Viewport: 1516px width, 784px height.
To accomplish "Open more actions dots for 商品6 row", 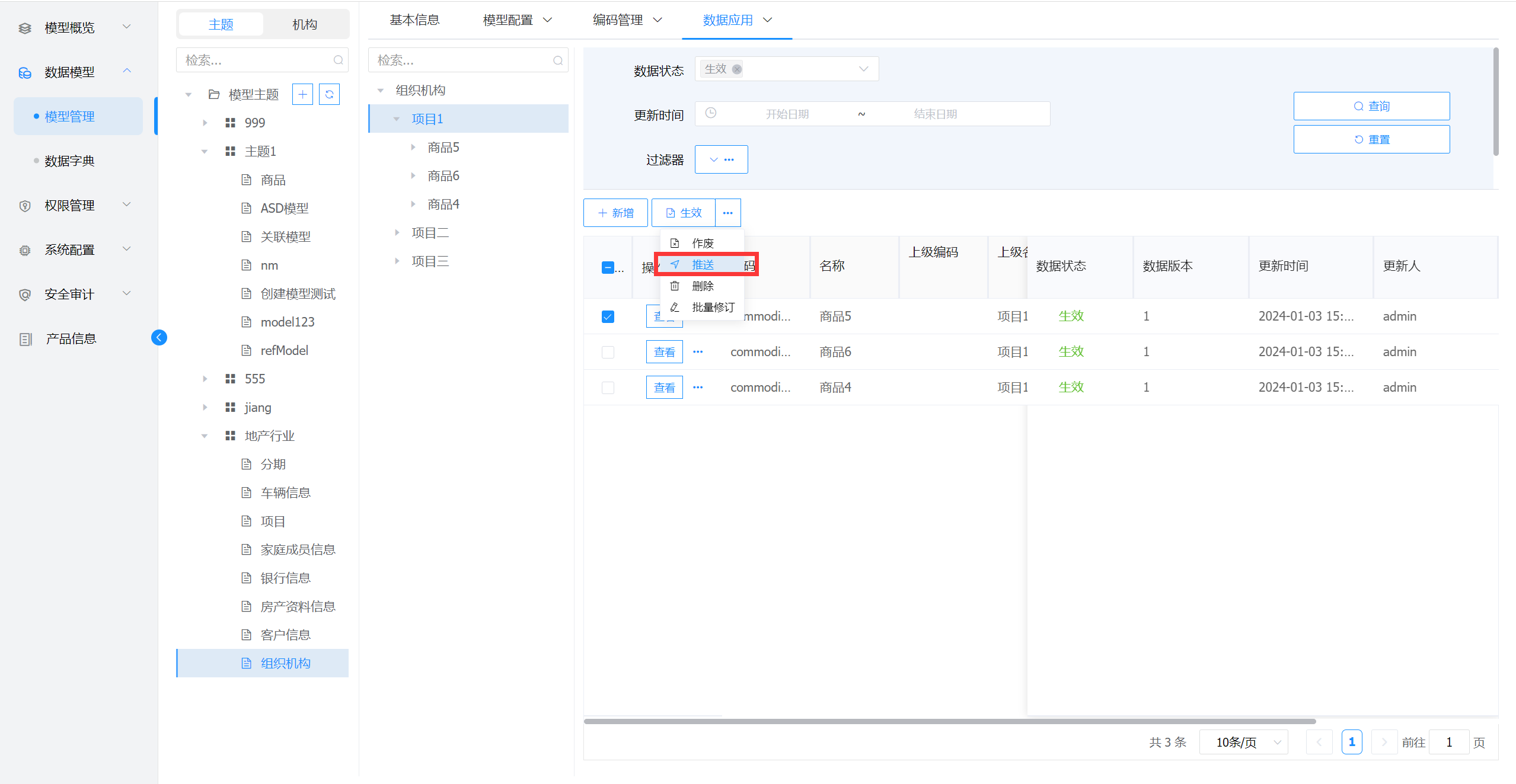I will (x=698, y=352).
